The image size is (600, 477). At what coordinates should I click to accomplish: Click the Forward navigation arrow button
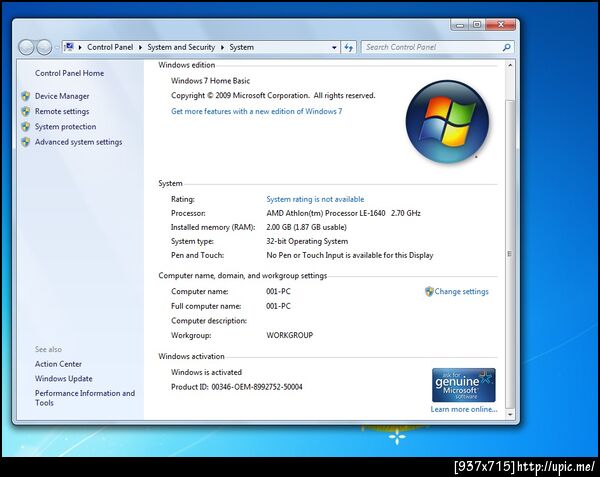tap(44, 47)
